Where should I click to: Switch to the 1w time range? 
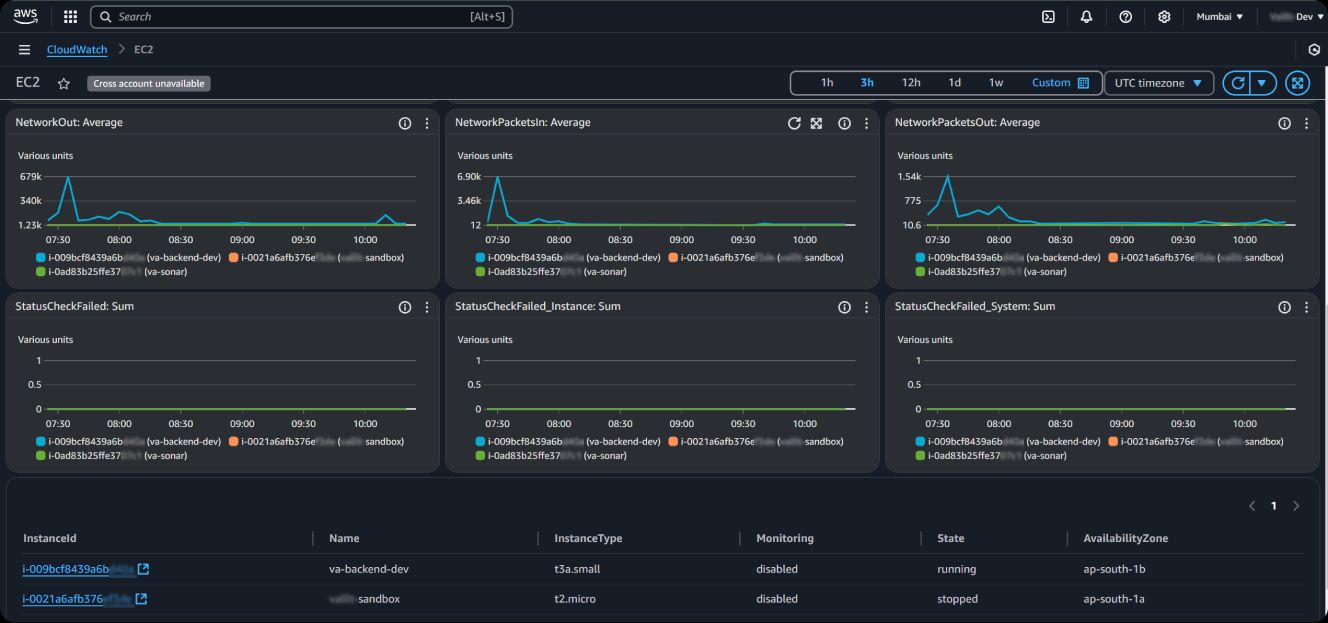click(993, 83)
